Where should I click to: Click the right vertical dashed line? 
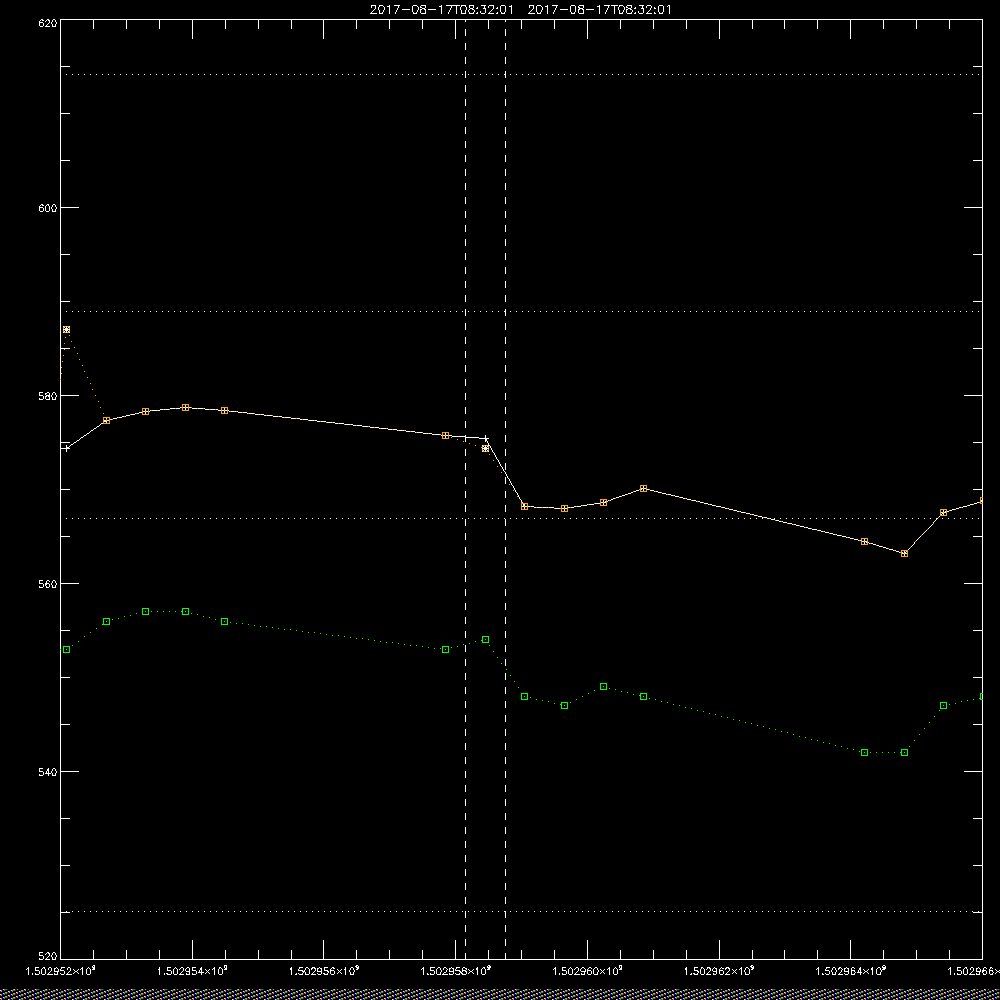[506, 489]
